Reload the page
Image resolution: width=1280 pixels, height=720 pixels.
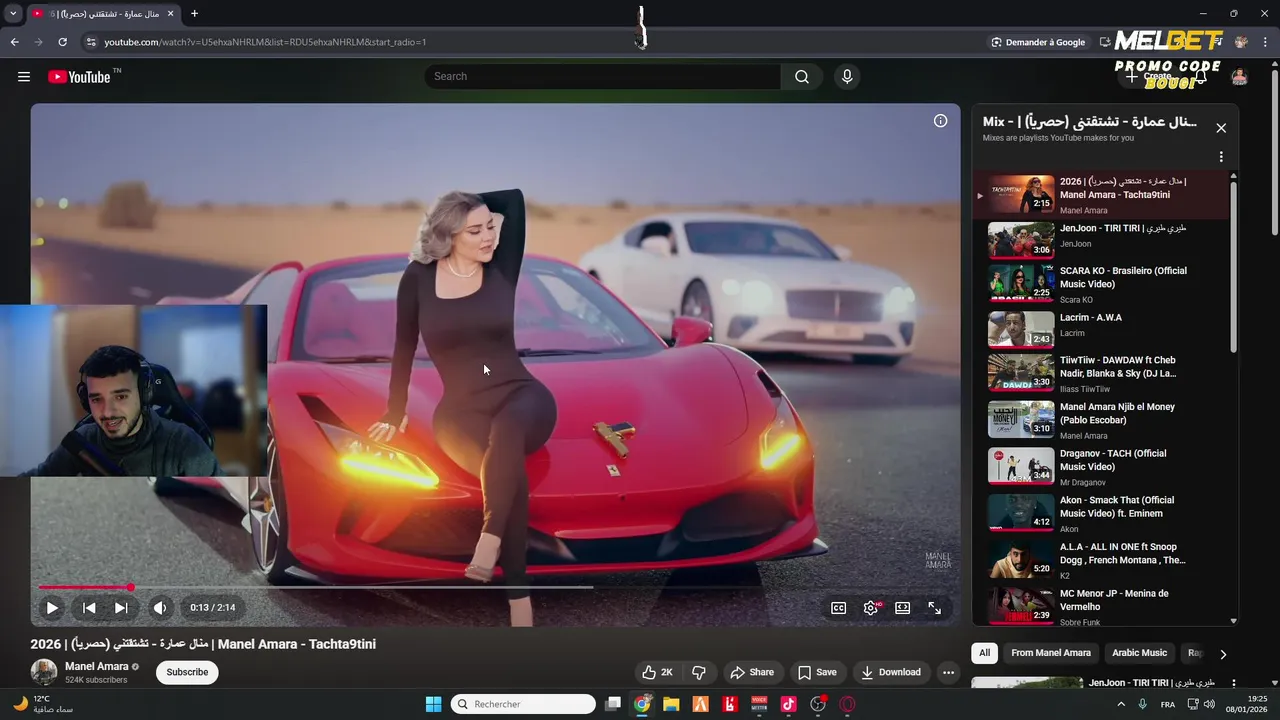(62, 42)
